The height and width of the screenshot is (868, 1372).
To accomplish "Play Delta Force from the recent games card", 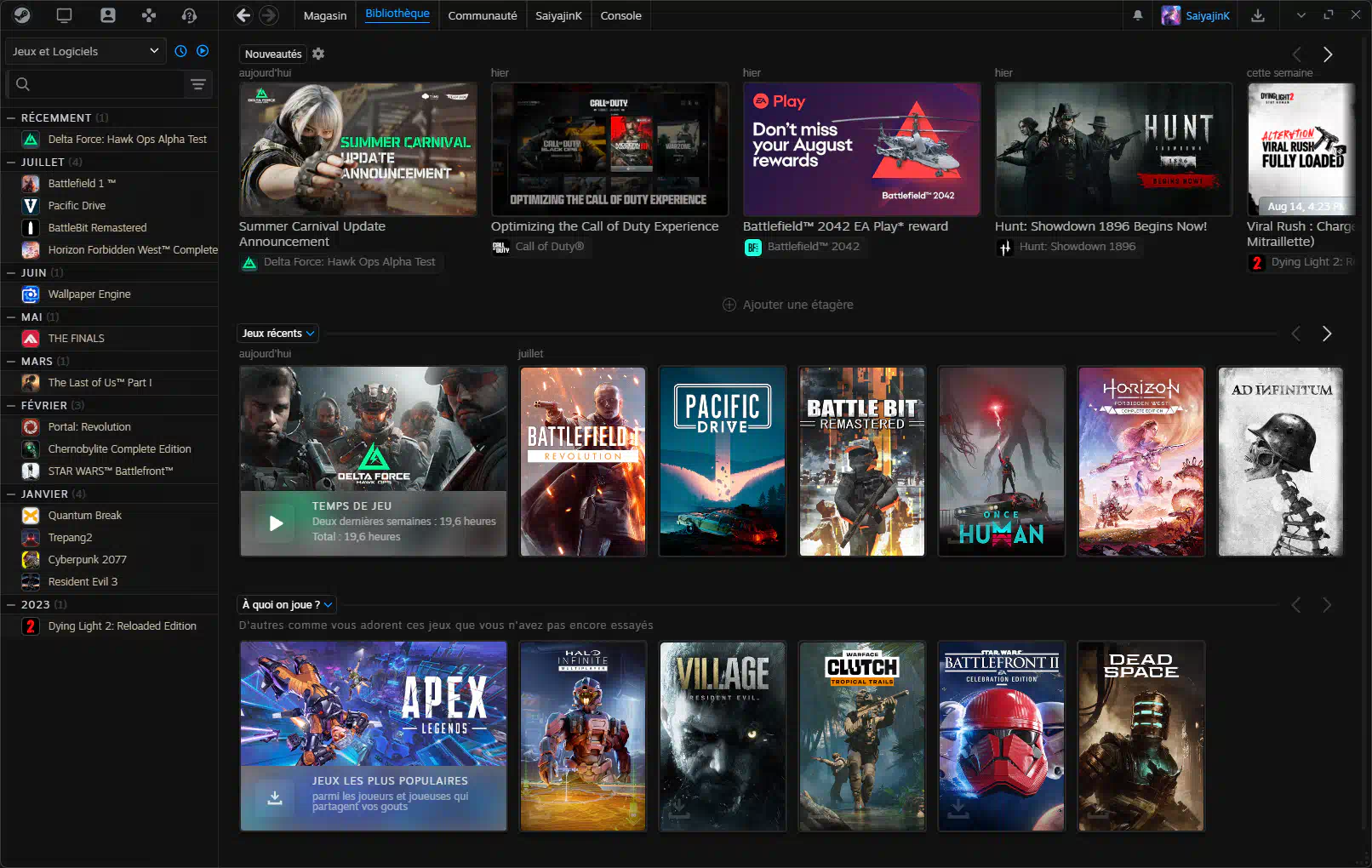I will click(276, 523).
